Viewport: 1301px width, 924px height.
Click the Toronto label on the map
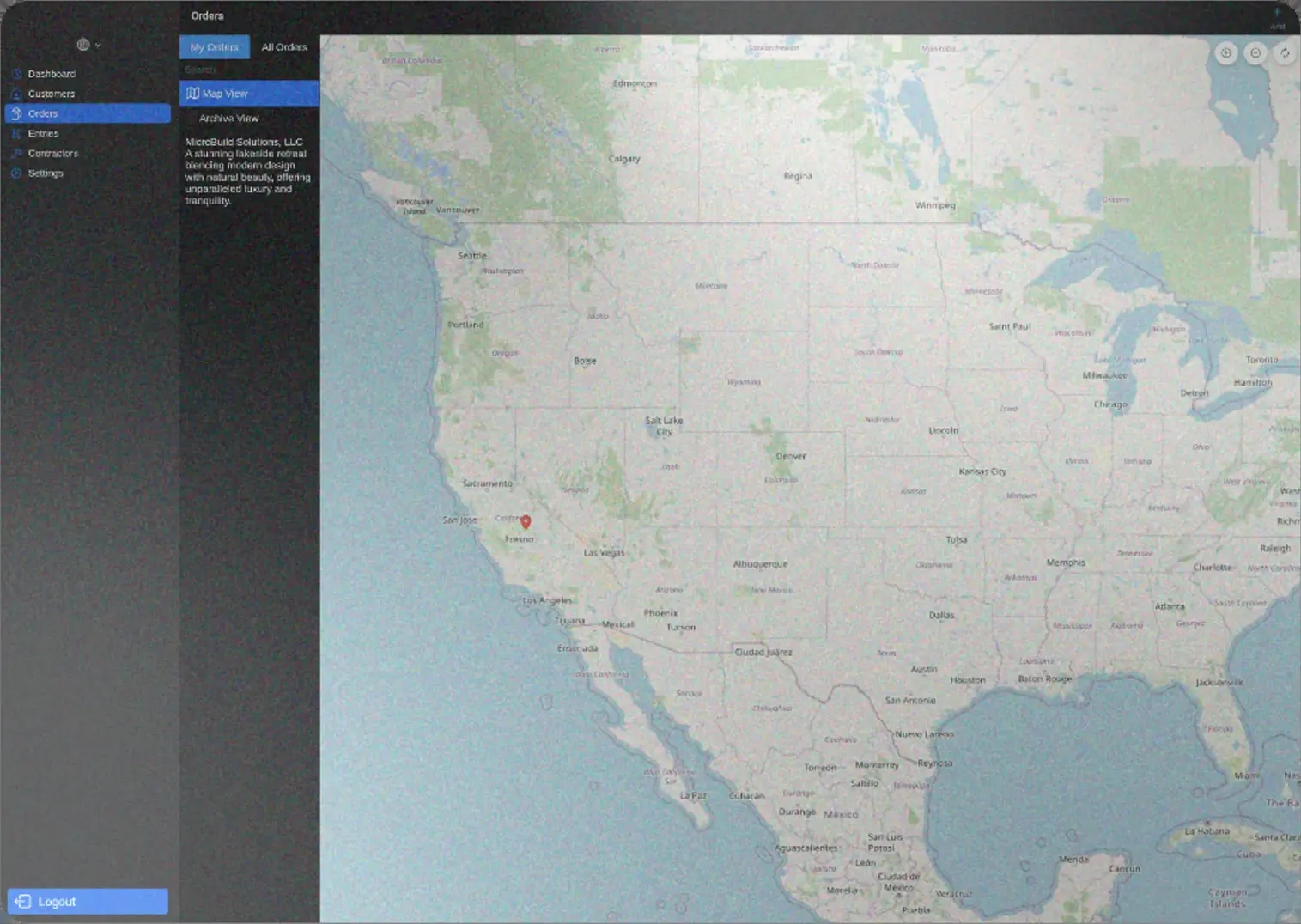[x=1261, y=360]
